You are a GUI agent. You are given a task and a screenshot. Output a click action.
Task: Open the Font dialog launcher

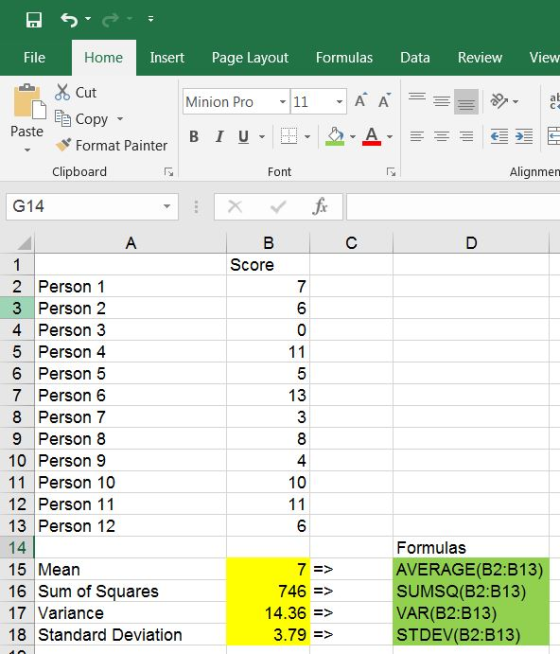pos(391,172)
